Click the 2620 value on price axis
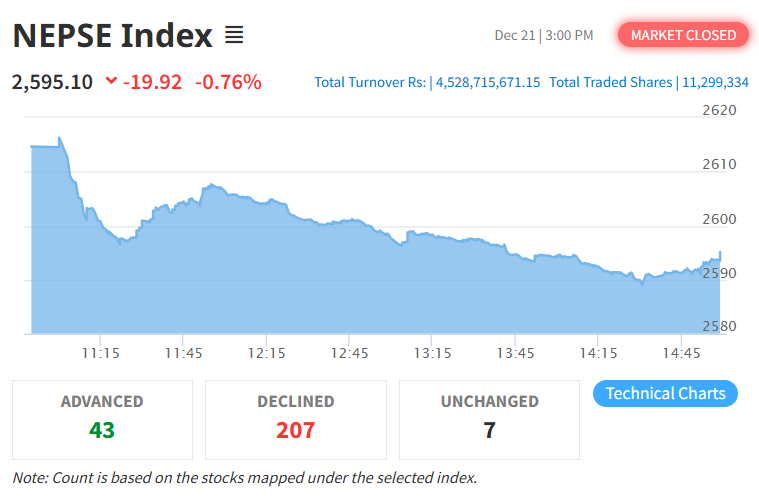 717,110
